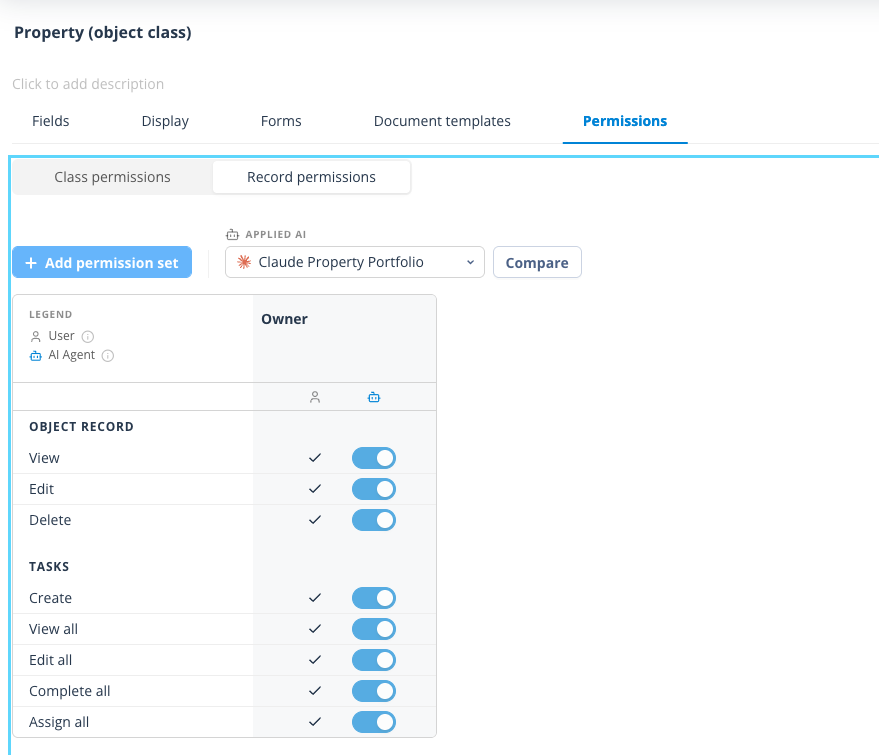Click the user checkmark in View row

pos(315,458)
